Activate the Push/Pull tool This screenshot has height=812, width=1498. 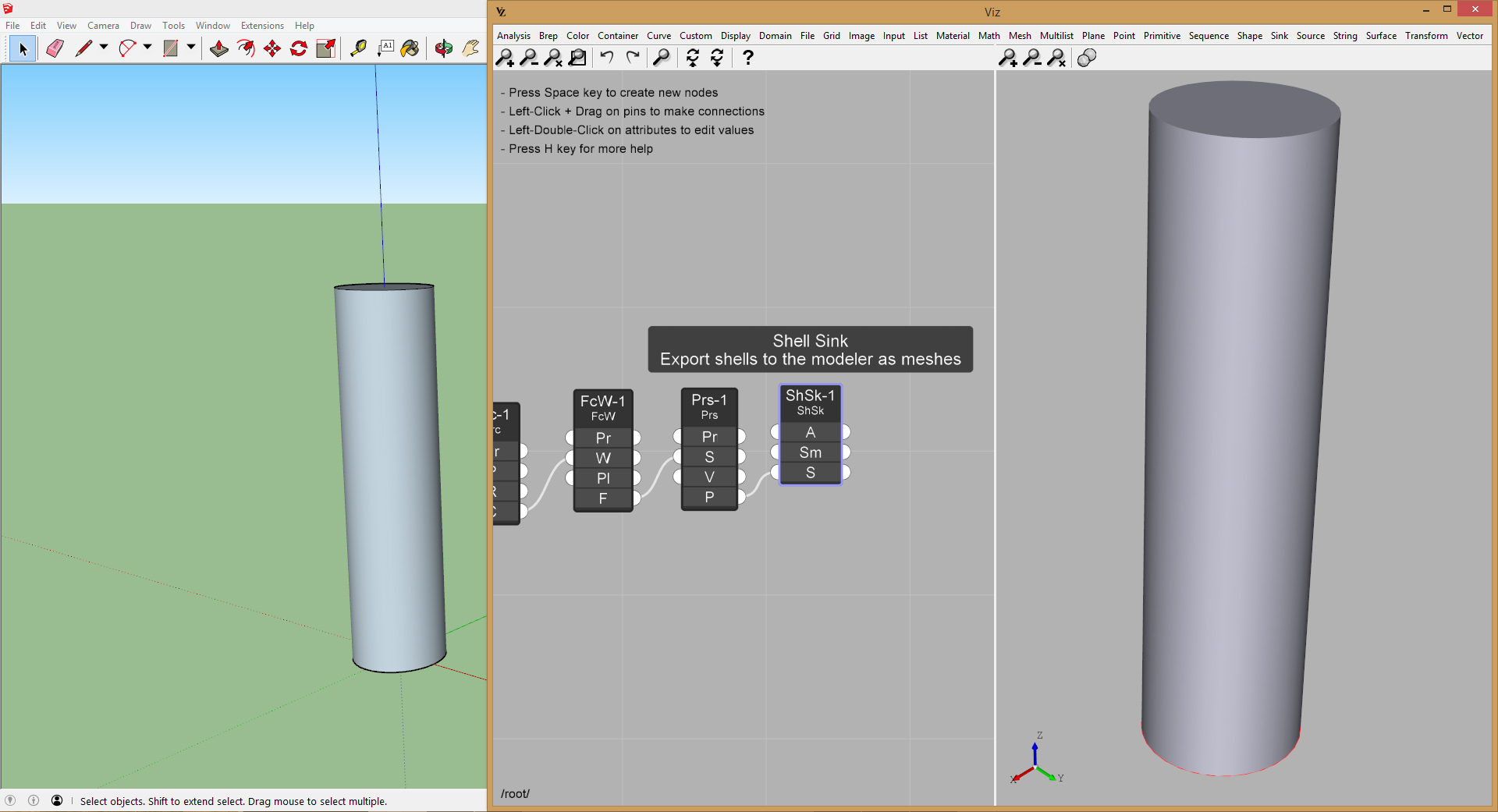pos(219,48)
